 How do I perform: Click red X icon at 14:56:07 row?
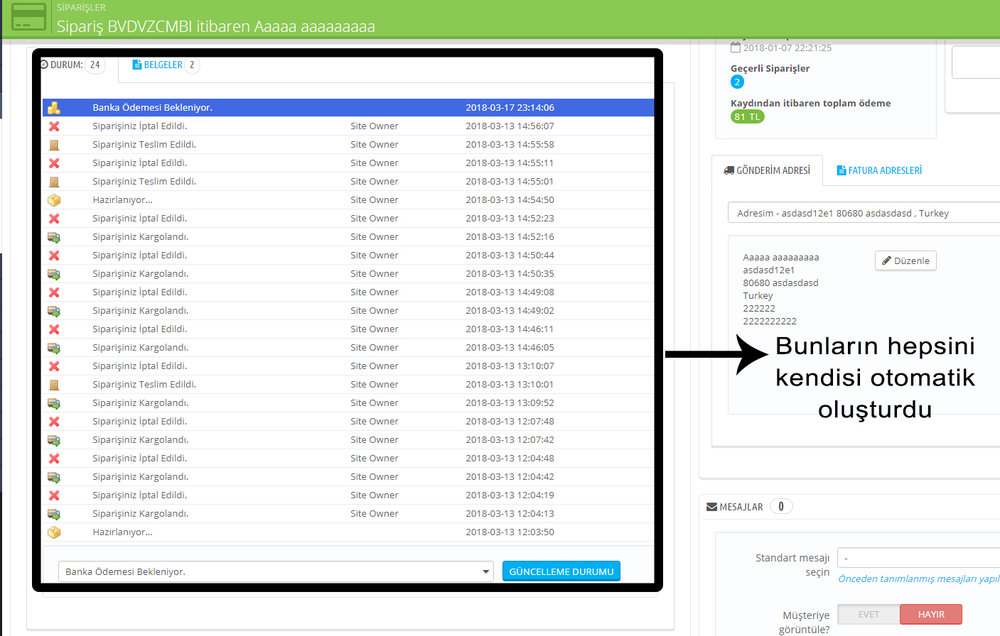(54, 126)
